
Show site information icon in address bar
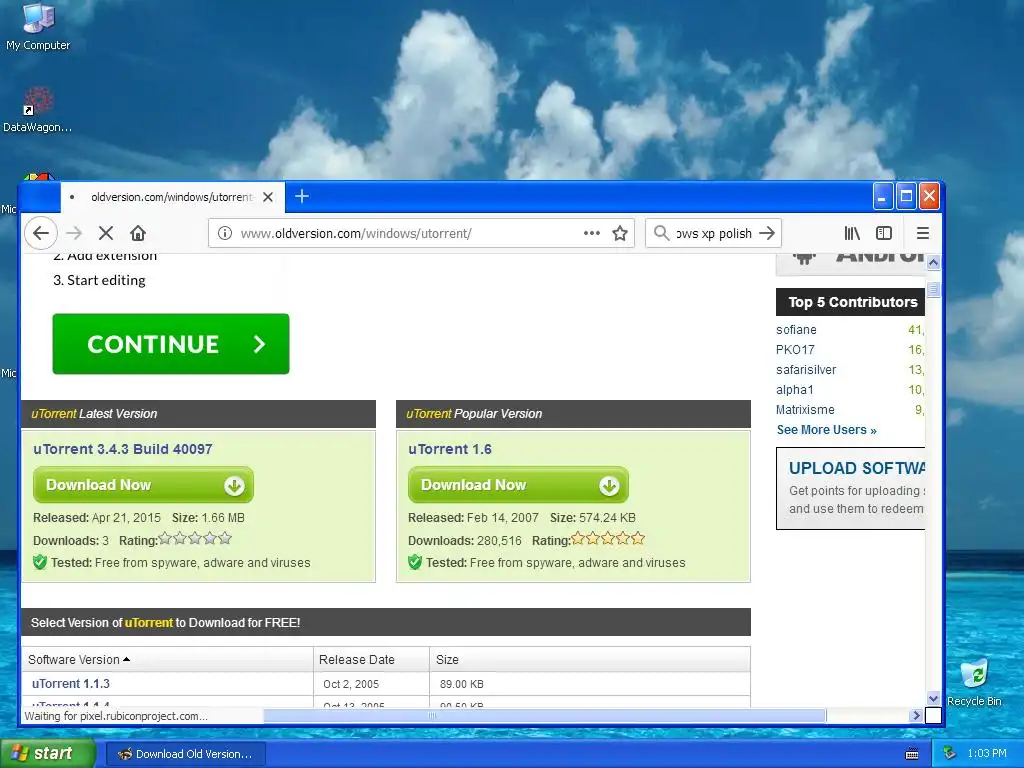pos(225,233)
